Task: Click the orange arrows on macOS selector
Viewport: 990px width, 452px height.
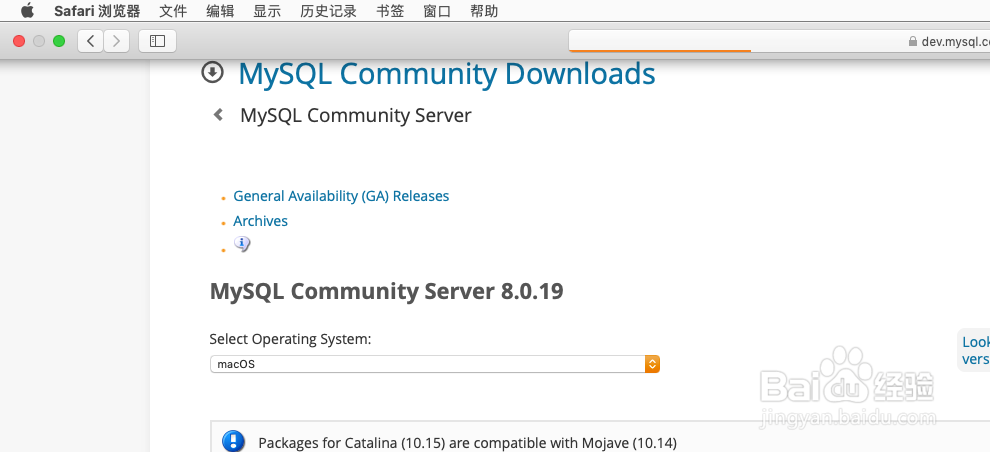Action: coord(652,364)
